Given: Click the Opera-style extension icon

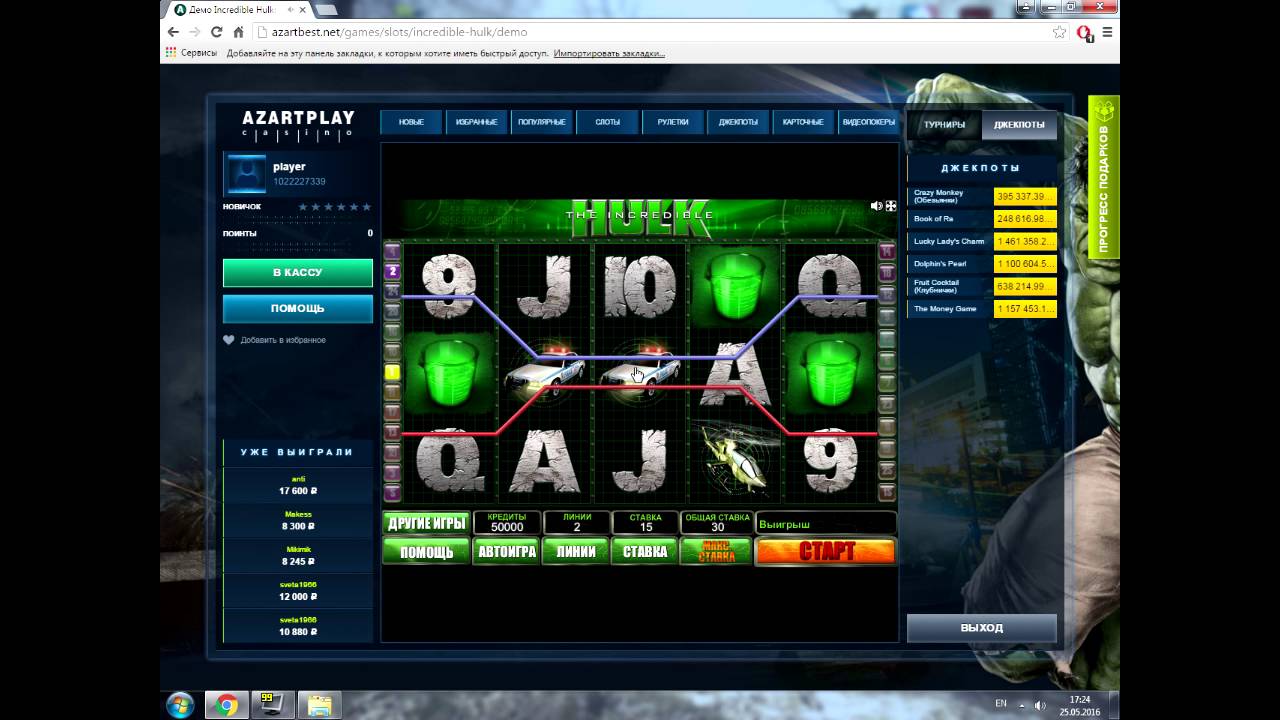Looking at the screenshot, I should 1085,32.
